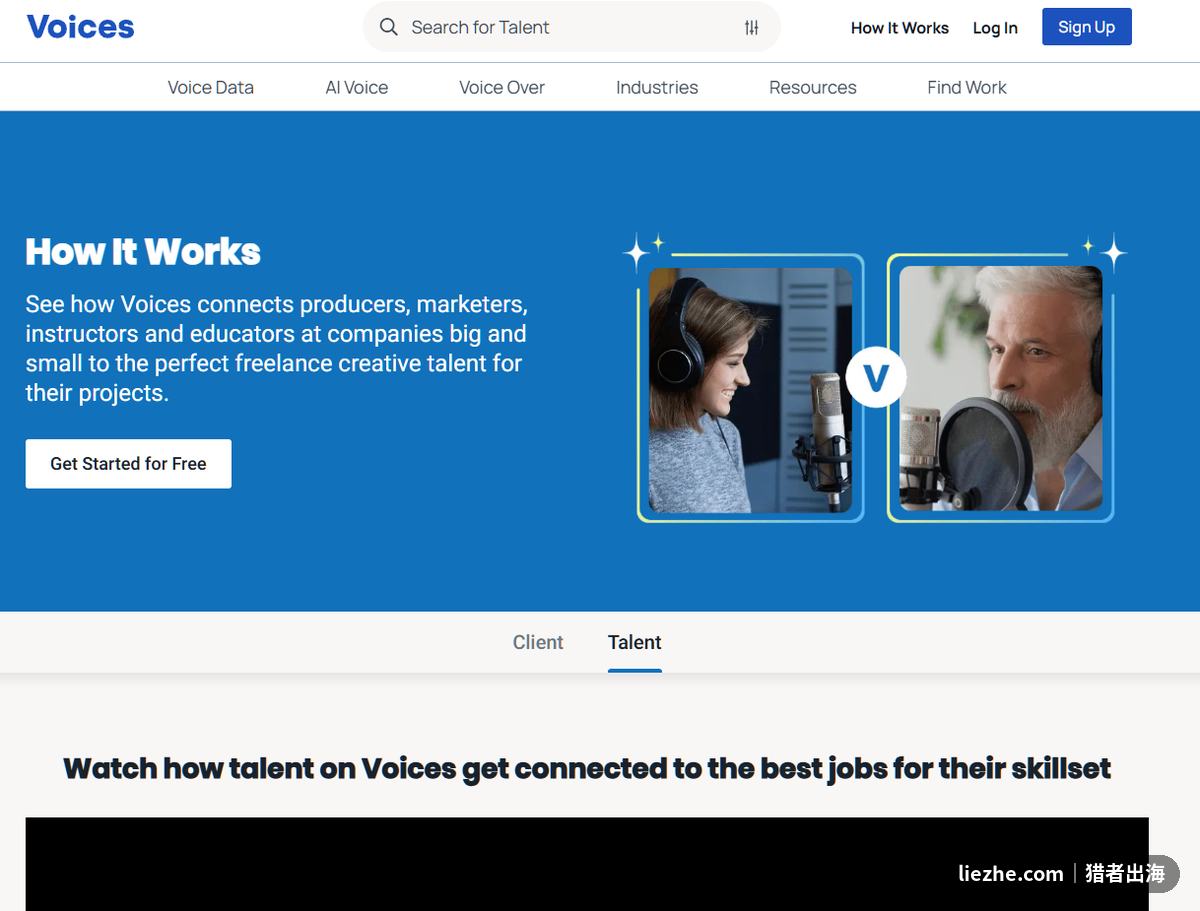Screen dimensions: 1200x911
Task: Open the Voice Data menu
Action: [x=211, y=87]
